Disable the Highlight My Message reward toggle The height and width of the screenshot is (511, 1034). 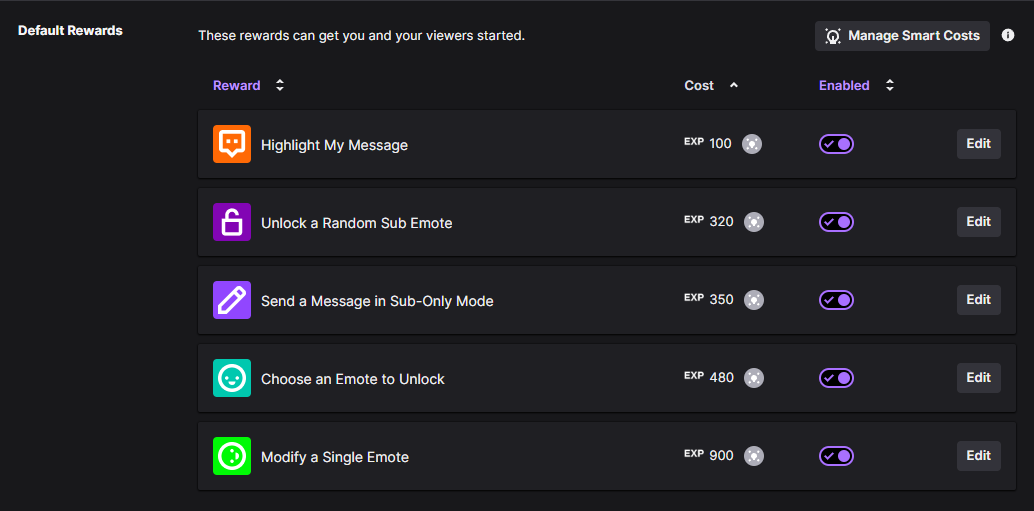pyautogui.click(x=836, y=144)
